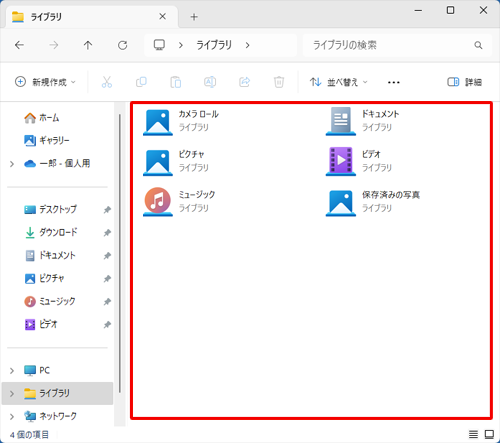Go up one folder level with the up arrow
This screenshot has width=500, height=443.
pyautogui.click(x=88, y=45)
